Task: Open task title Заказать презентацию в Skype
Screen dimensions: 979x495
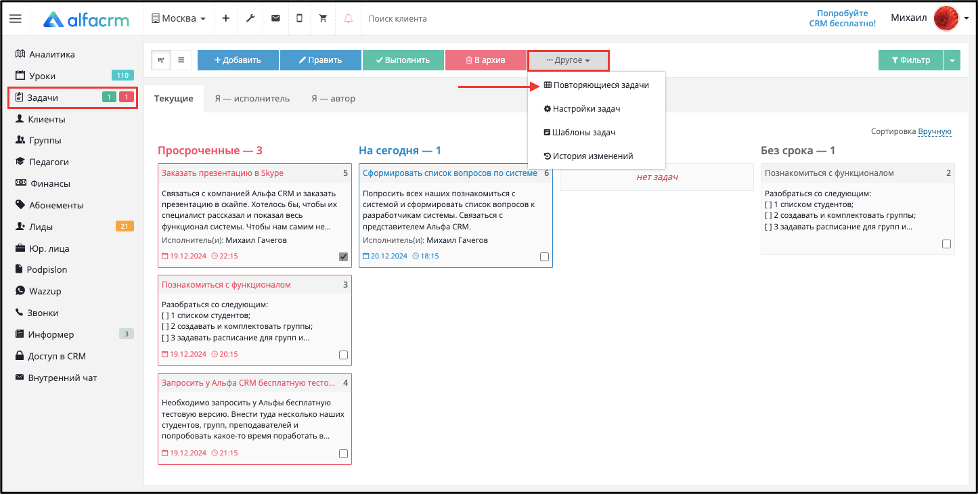Action: (x=222, y=173)
